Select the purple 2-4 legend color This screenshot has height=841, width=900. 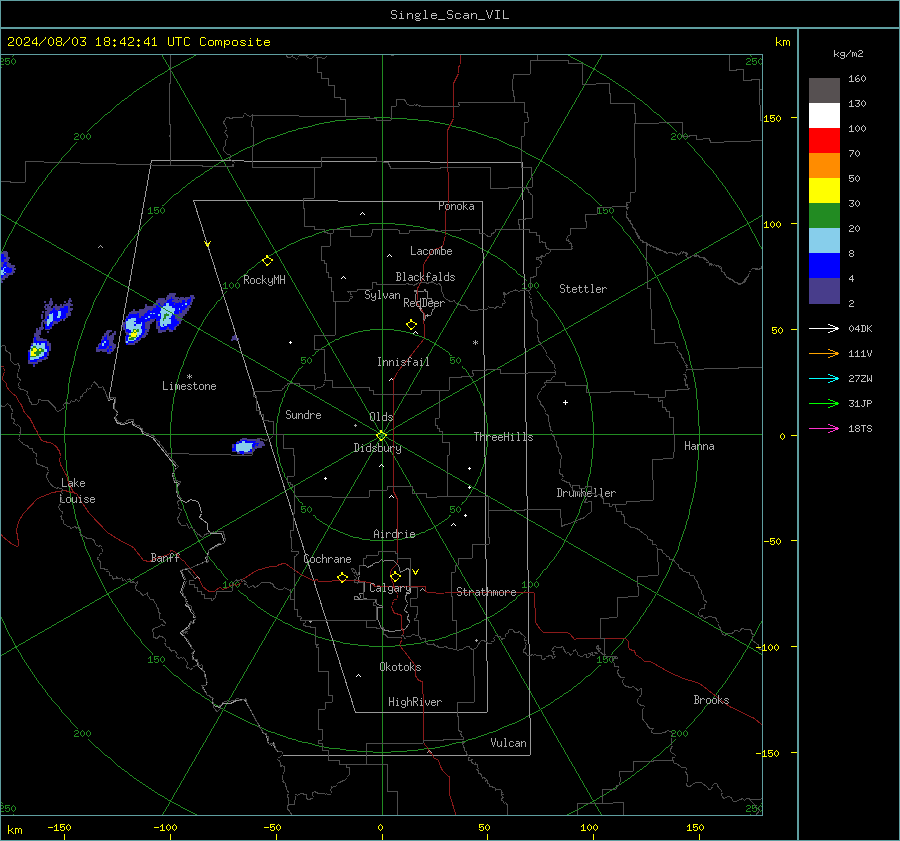pyautogui.click(x=824, y=291)
